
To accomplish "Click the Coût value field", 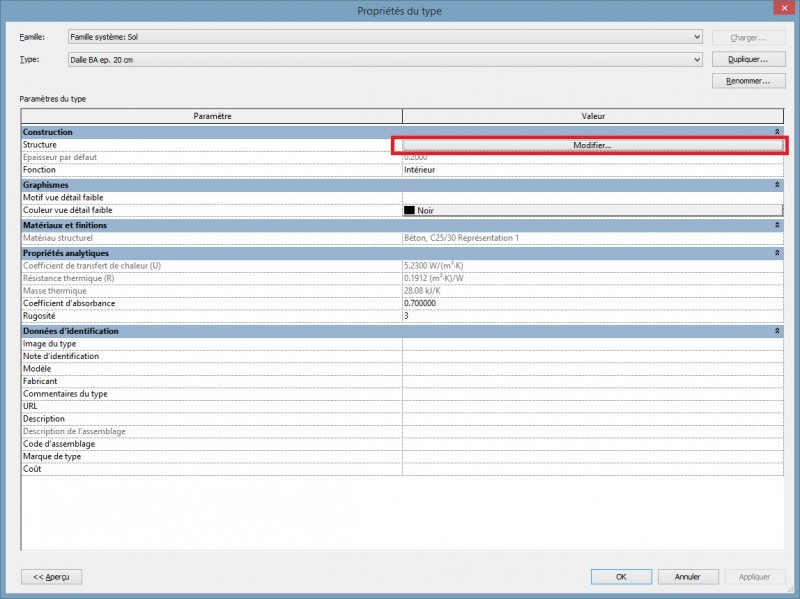I will pyautogui.click(x=591, y=469).
